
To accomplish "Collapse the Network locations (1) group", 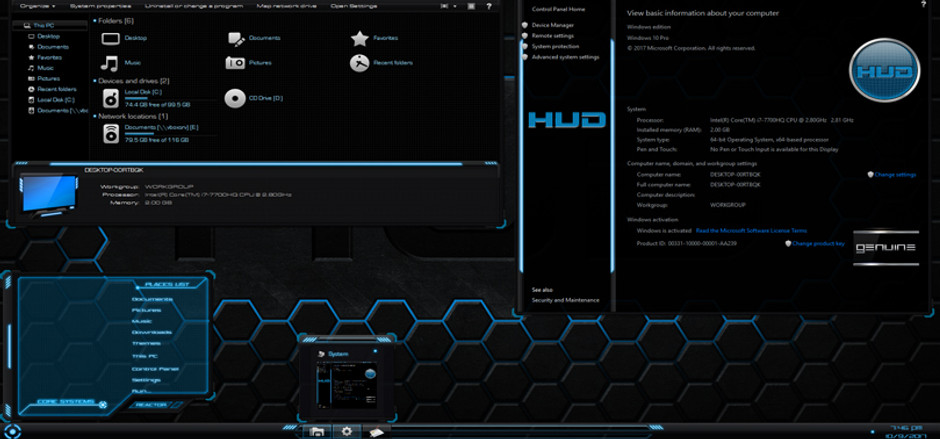I will (95, 116).
